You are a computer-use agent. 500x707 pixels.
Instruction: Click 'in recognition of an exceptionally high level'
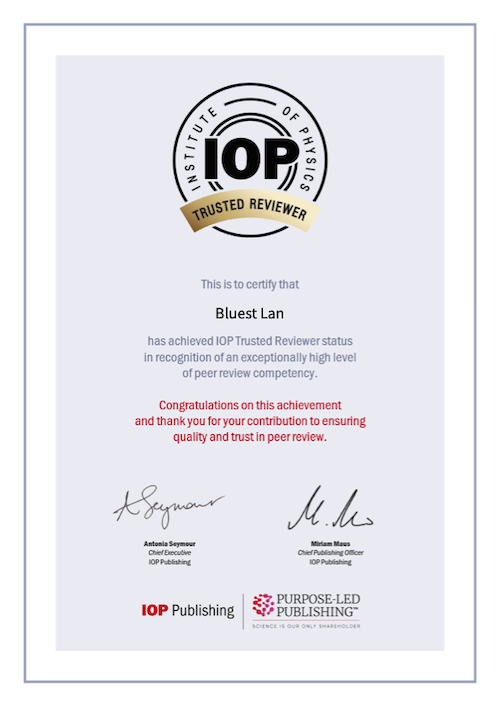click(x=250, y=357)
